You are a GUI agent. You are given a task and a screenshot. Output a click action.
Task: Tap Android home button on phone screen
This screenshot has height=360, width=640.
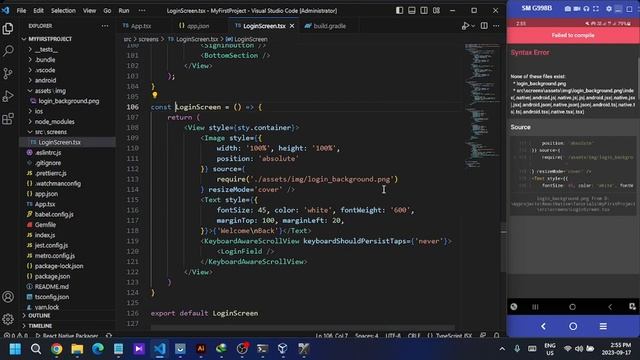tap(572, 307)
